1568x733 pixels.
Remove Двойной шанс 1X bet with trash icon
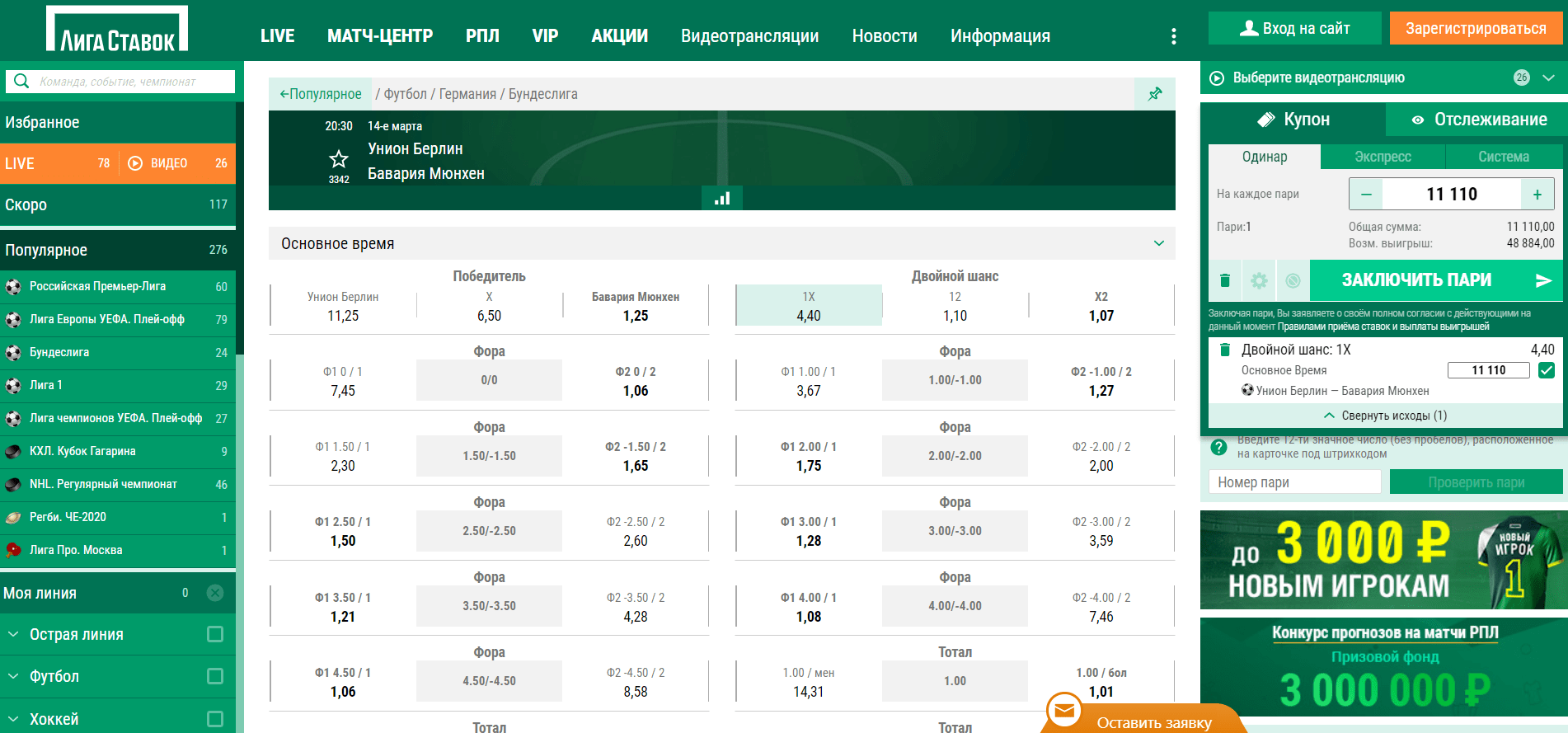tap(1224, 350)
